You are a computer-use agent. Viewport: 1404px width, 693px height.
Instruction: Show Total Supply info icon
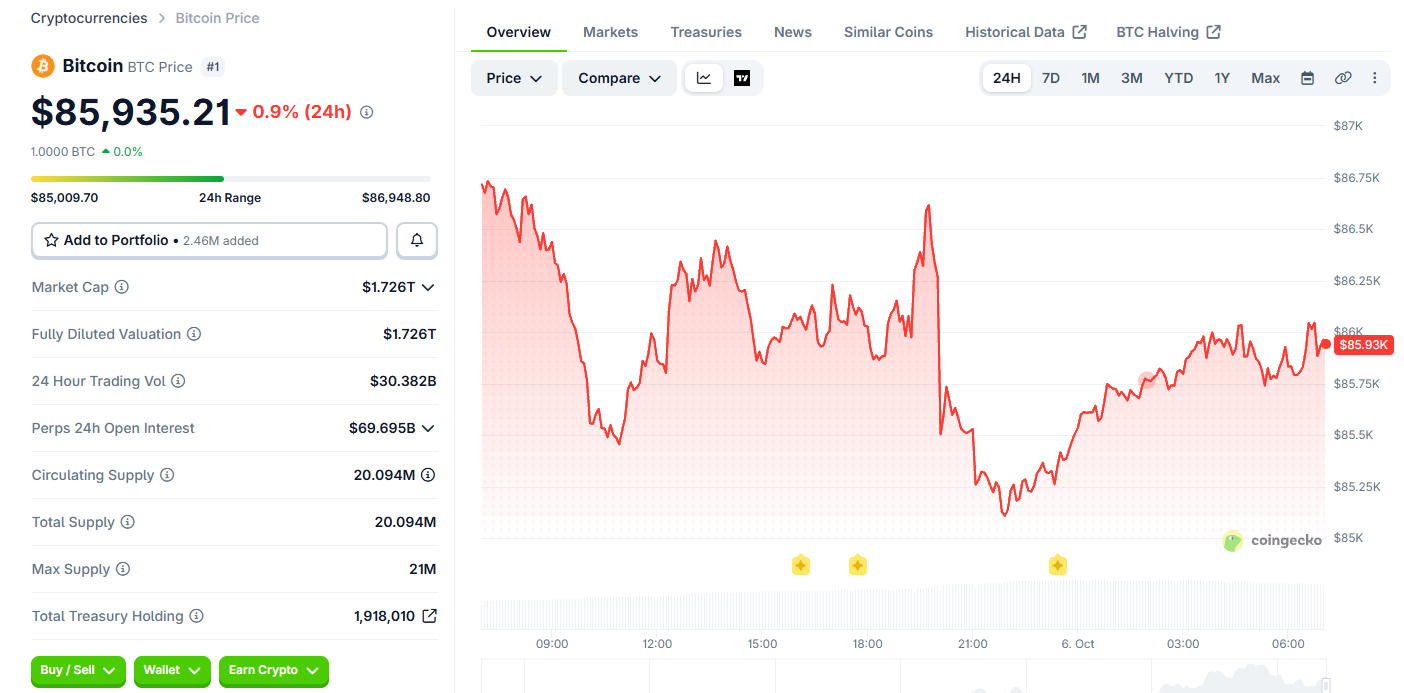tap(127, 522)
